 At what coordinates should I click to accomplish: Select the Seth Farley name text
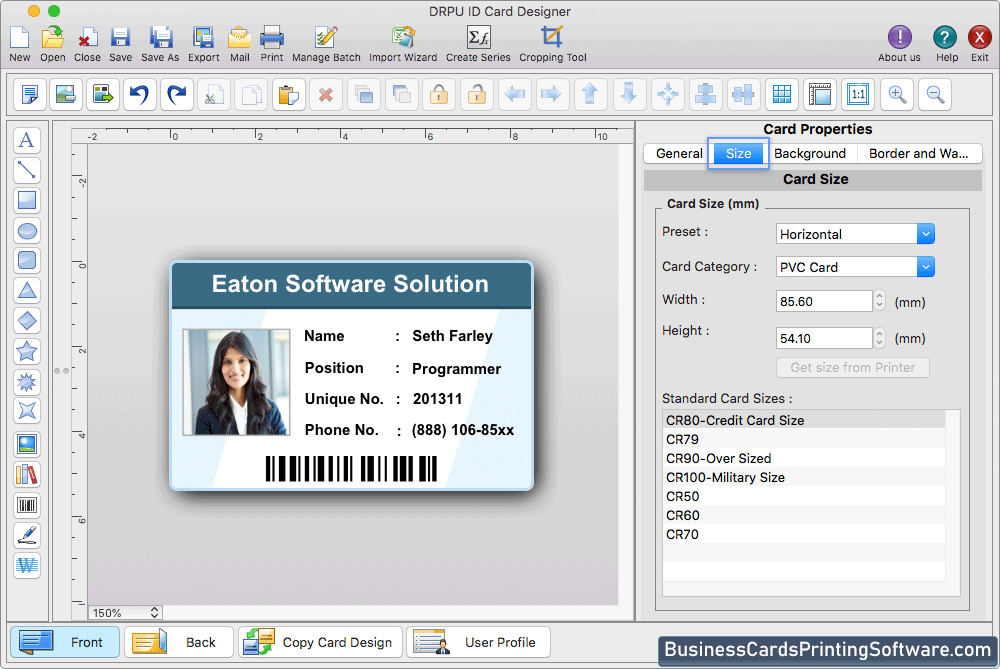pos(452,336)
